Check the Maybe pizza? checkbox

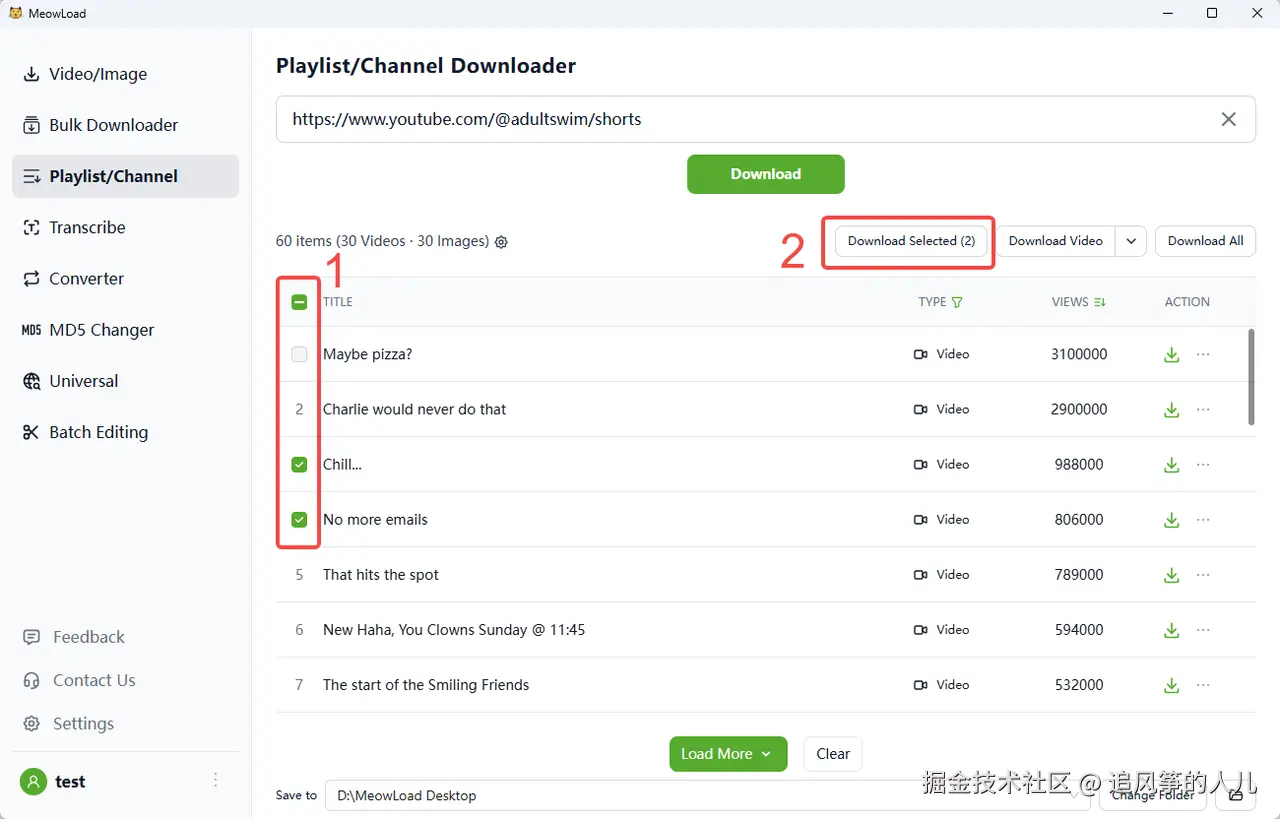tap(299, 354)
